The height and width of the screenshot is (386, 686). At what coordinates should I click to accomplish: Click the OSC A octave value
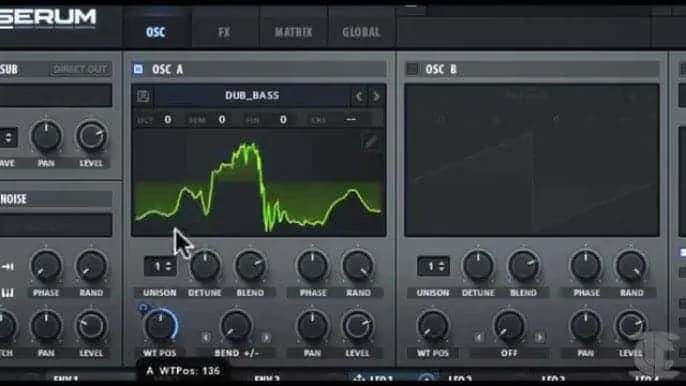168,119
